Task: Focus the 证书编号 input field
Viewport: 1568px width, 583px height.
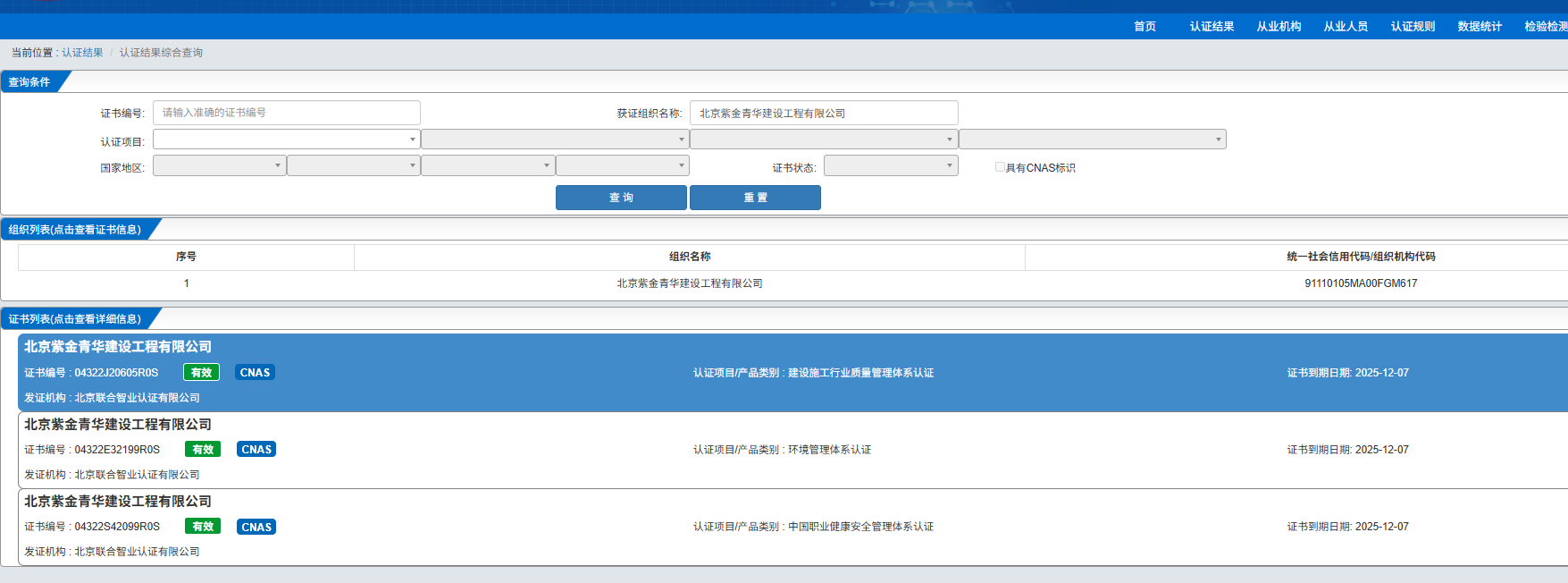Action: pos(287,113)
